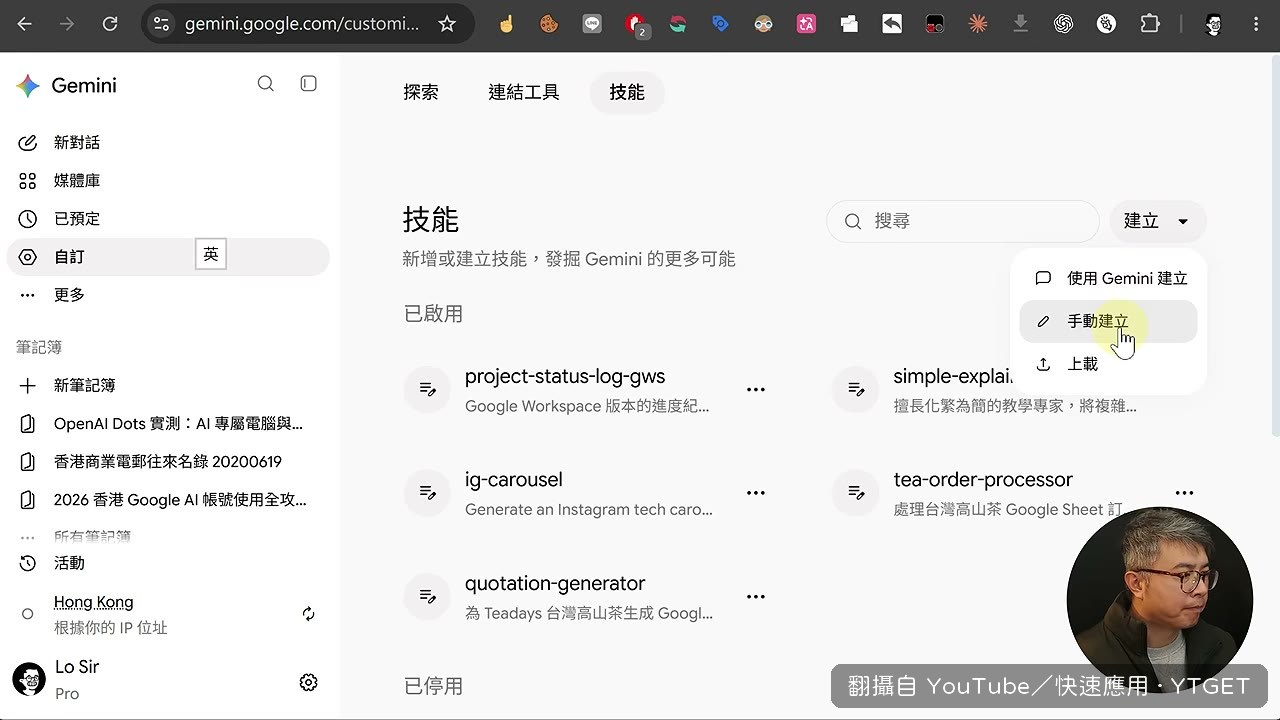Select 自訂 in the sidebar
The width and height of the screenshot is (1280, 720).
pyautogui.click(x=168, y=257)
